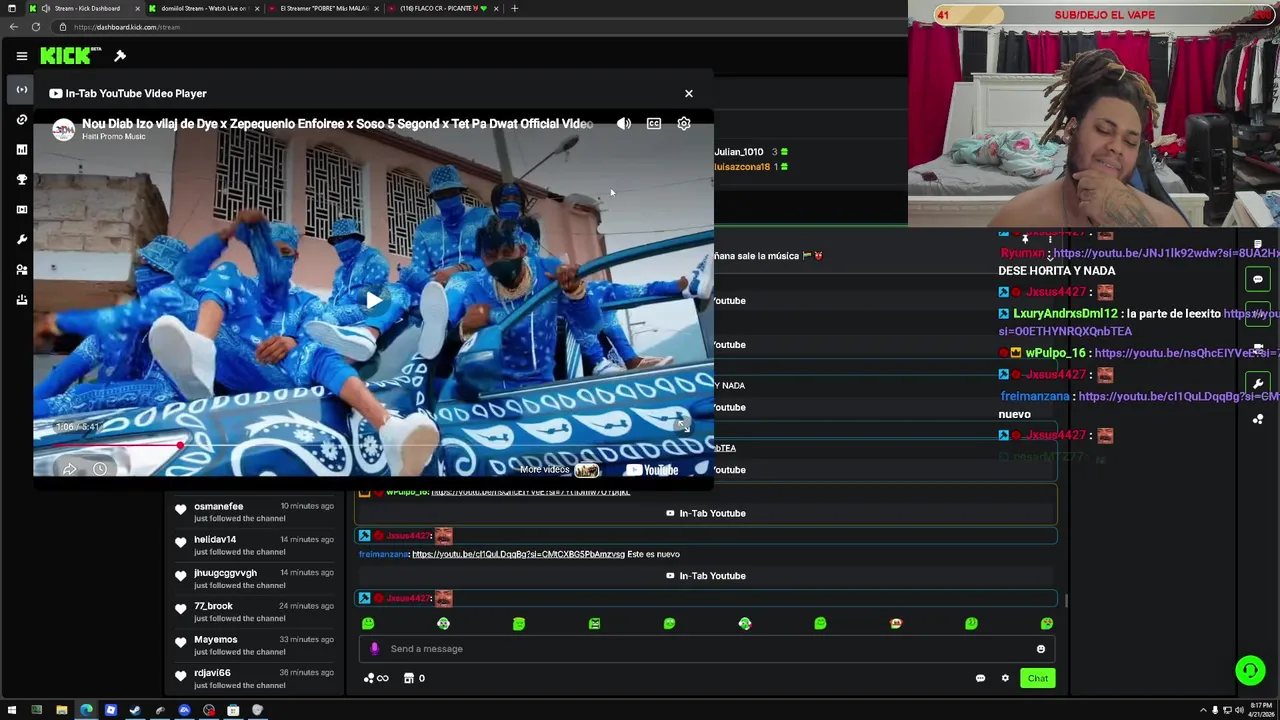Click the Send a message input field
The height and width of the screenshot is (720, 1280).
(706, 649)
